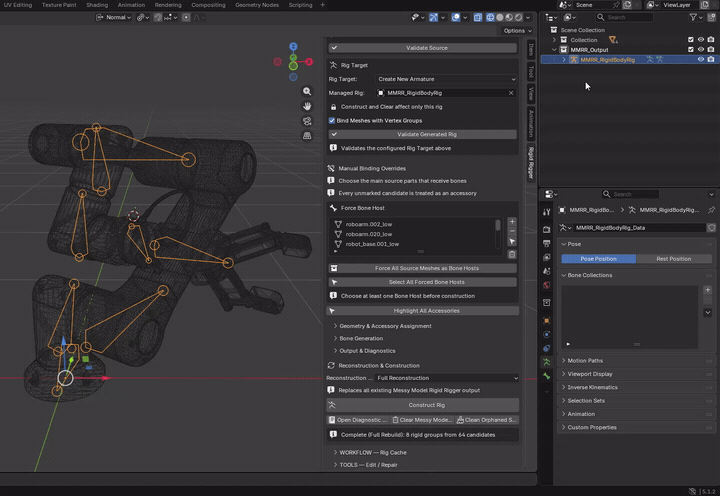
Task: Open viewport Options dropdown
Action: 517,31
